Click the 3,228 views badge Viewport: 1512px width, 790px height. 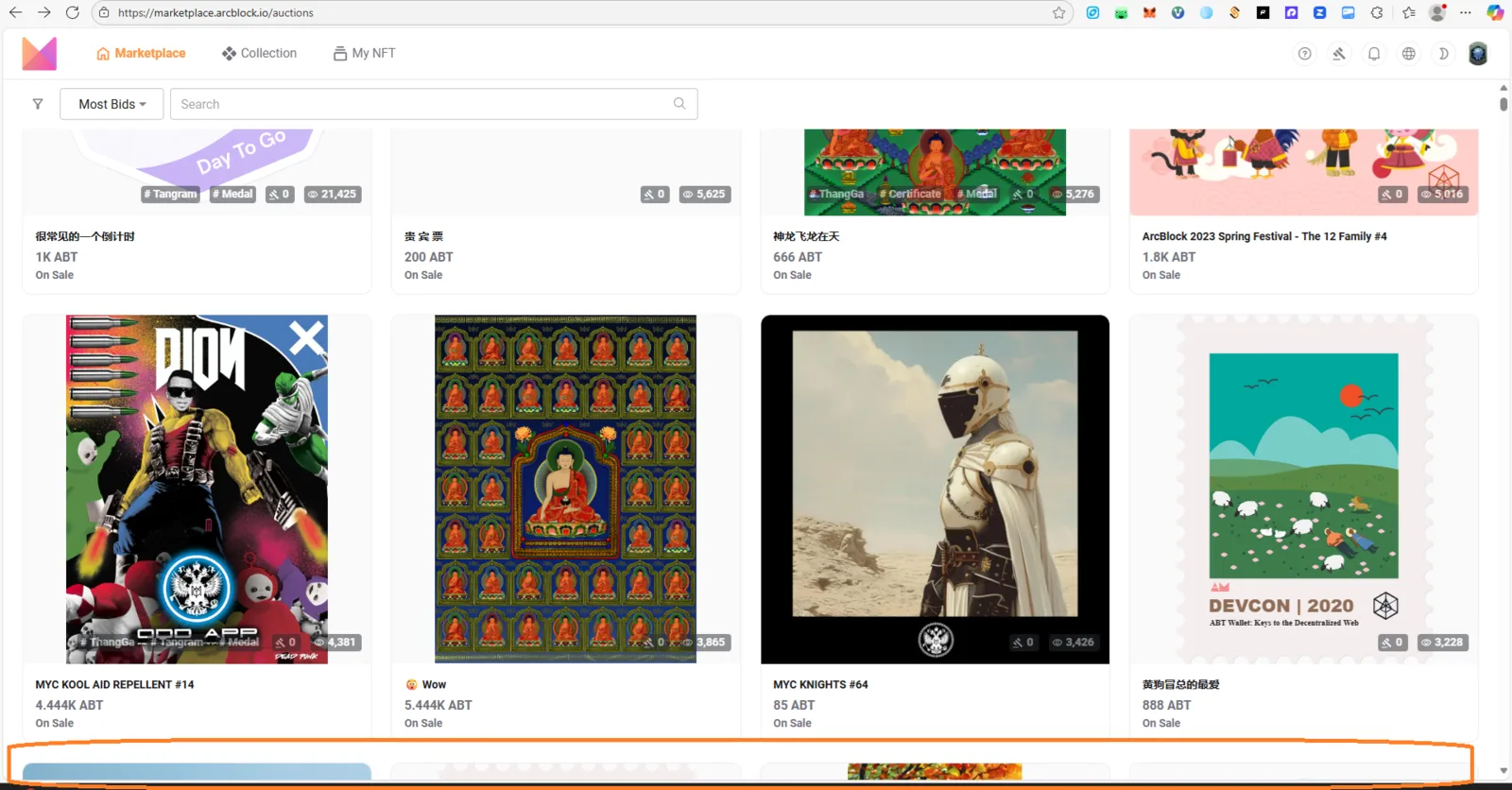pyautogui.click(x=1442, y=643)
